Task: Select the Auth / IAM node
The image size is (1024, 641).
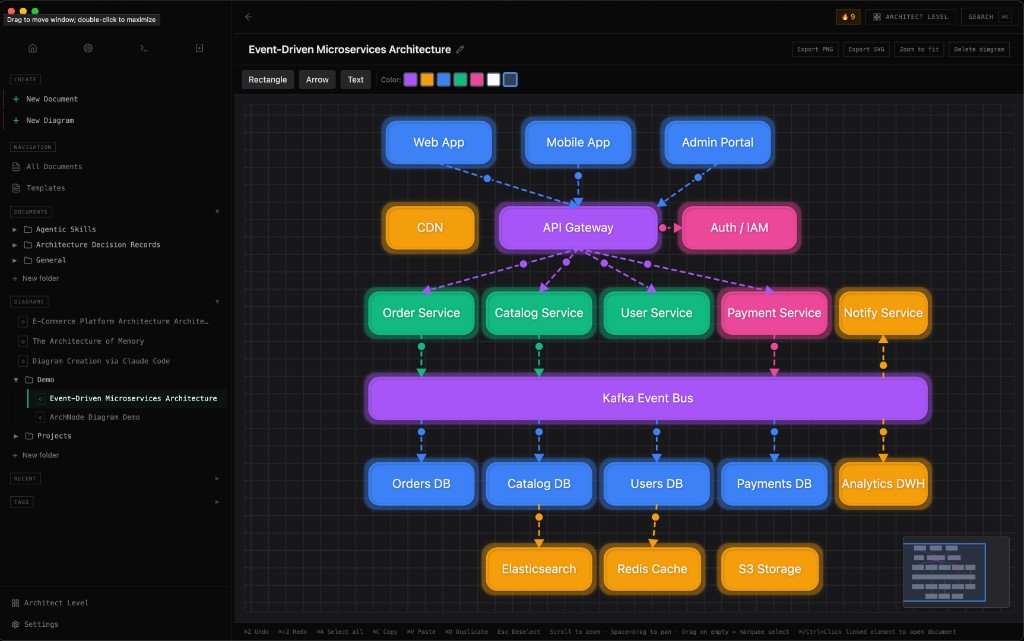Action: pos(739,228)
